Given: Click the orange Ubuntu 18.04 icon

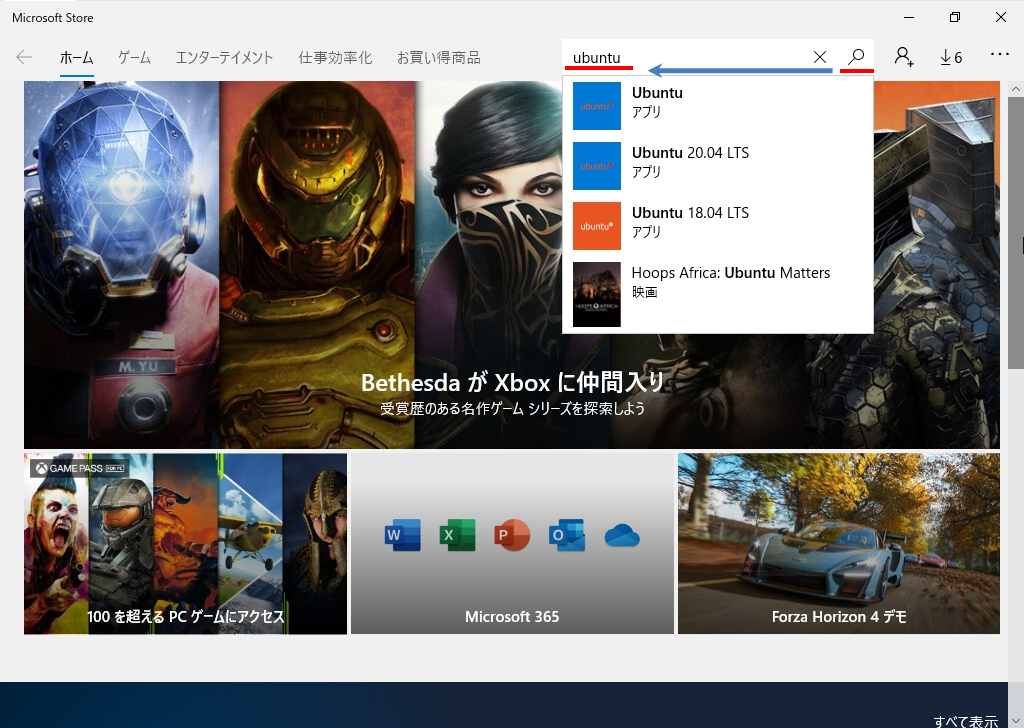Looking at the screenshot, I should coord(597,226).
